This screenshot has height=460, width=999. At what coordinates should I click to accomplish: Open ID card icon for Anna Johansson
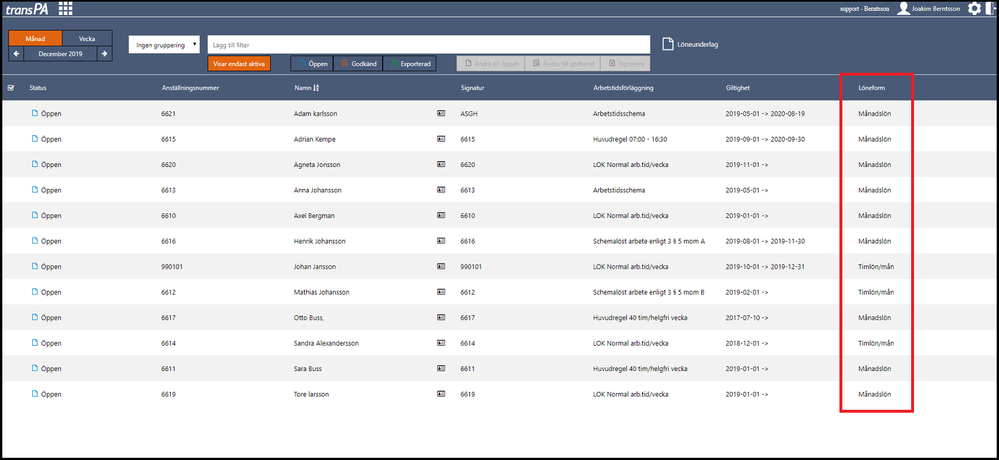point(441,190)
